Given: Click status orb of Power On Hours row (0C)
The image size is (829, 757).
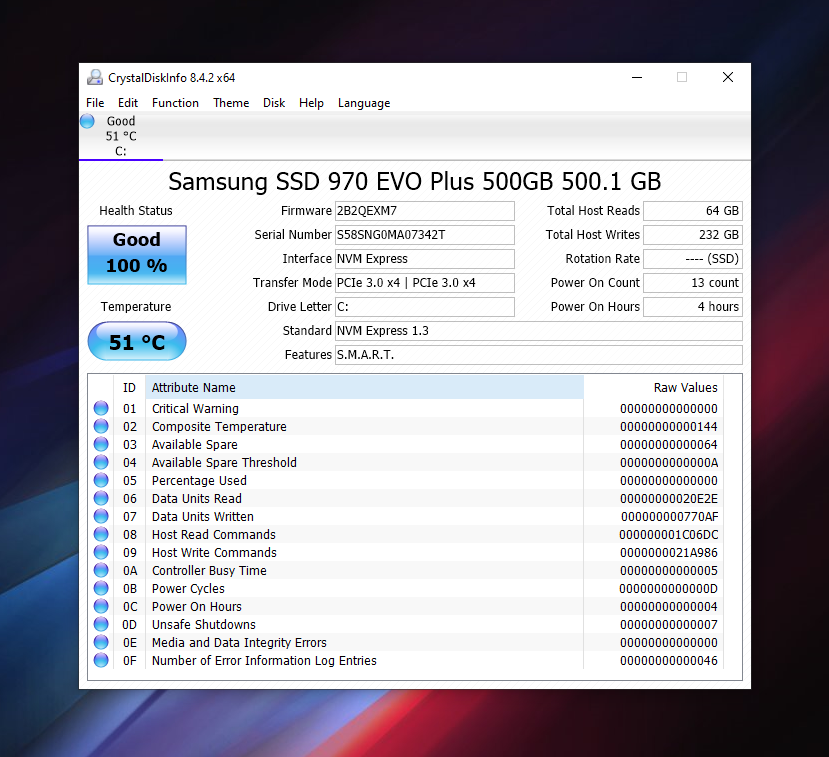Looking at the screenshot, I should 101,606.
